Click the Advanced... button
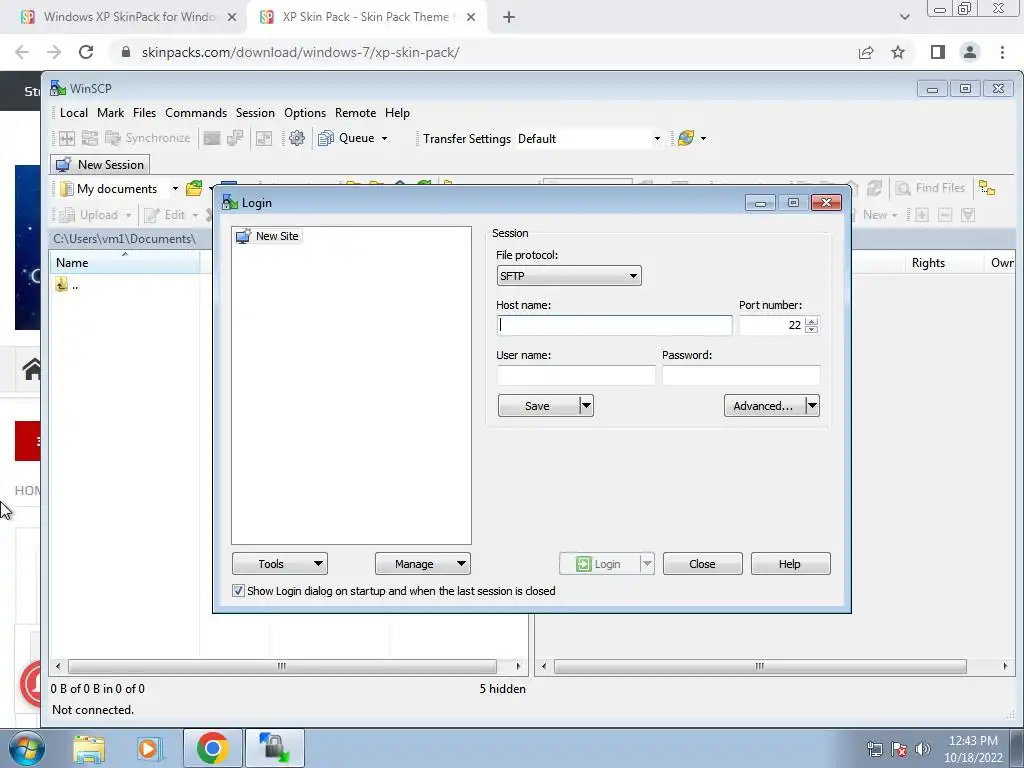 (x=764, y=406)
